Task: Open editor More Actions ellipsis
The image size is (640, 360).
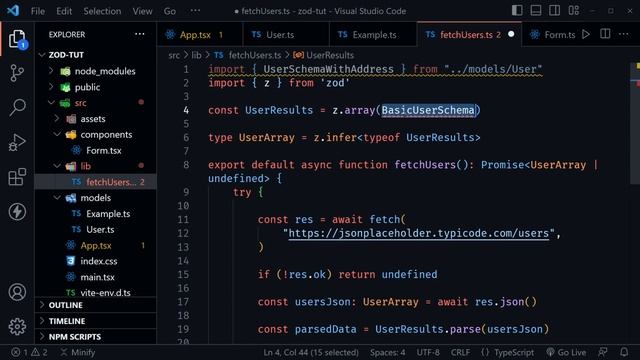Action: point(623,34)
